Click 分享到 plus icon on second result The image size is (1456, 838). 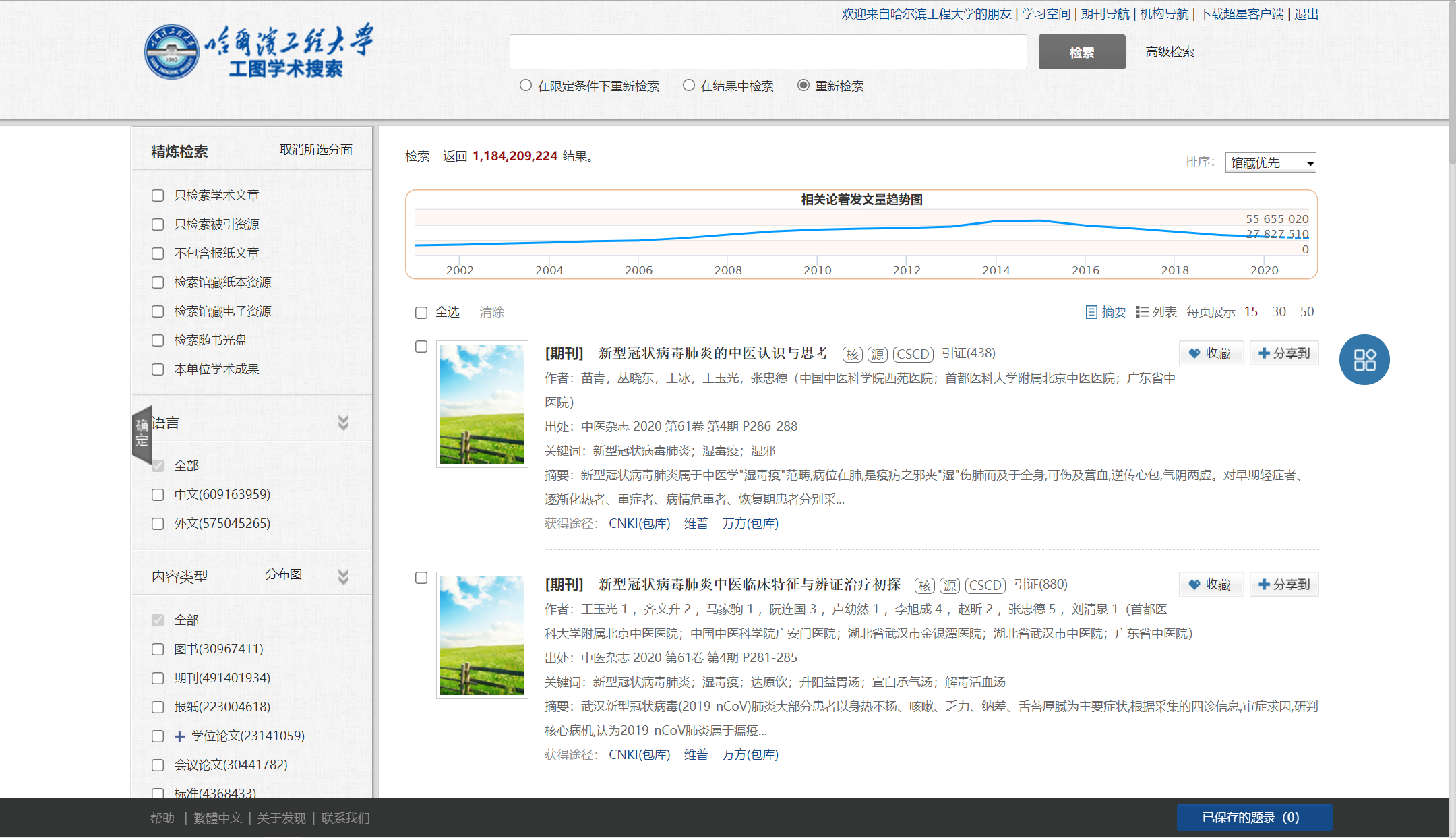(1264, 585)
